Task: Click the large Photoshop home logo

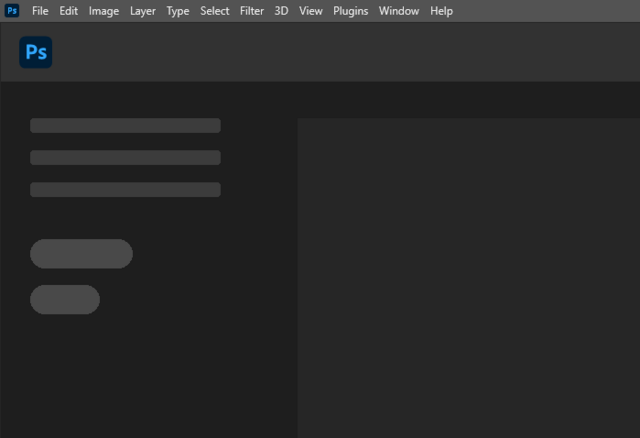Action: tap(36, 52)
